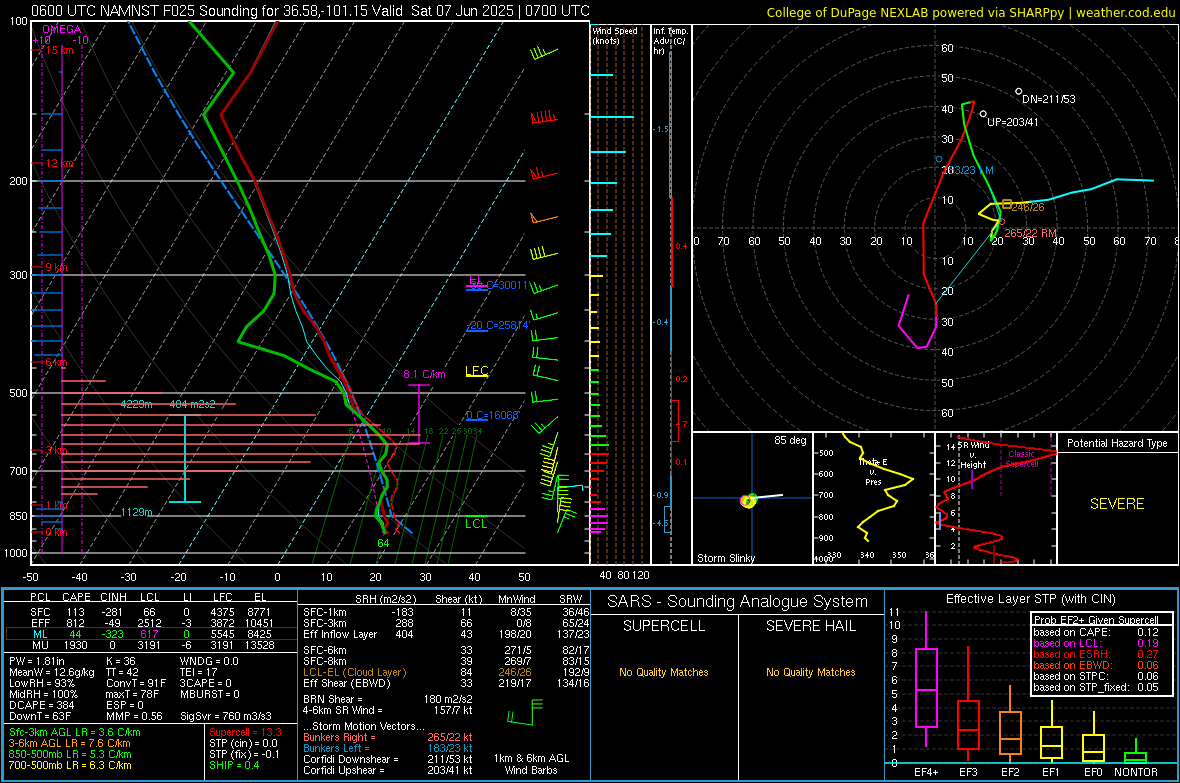This screenshot has width=1180, height=783.
Task: Click the '0 C=16068' freezing level label
Action: [493, 416]
